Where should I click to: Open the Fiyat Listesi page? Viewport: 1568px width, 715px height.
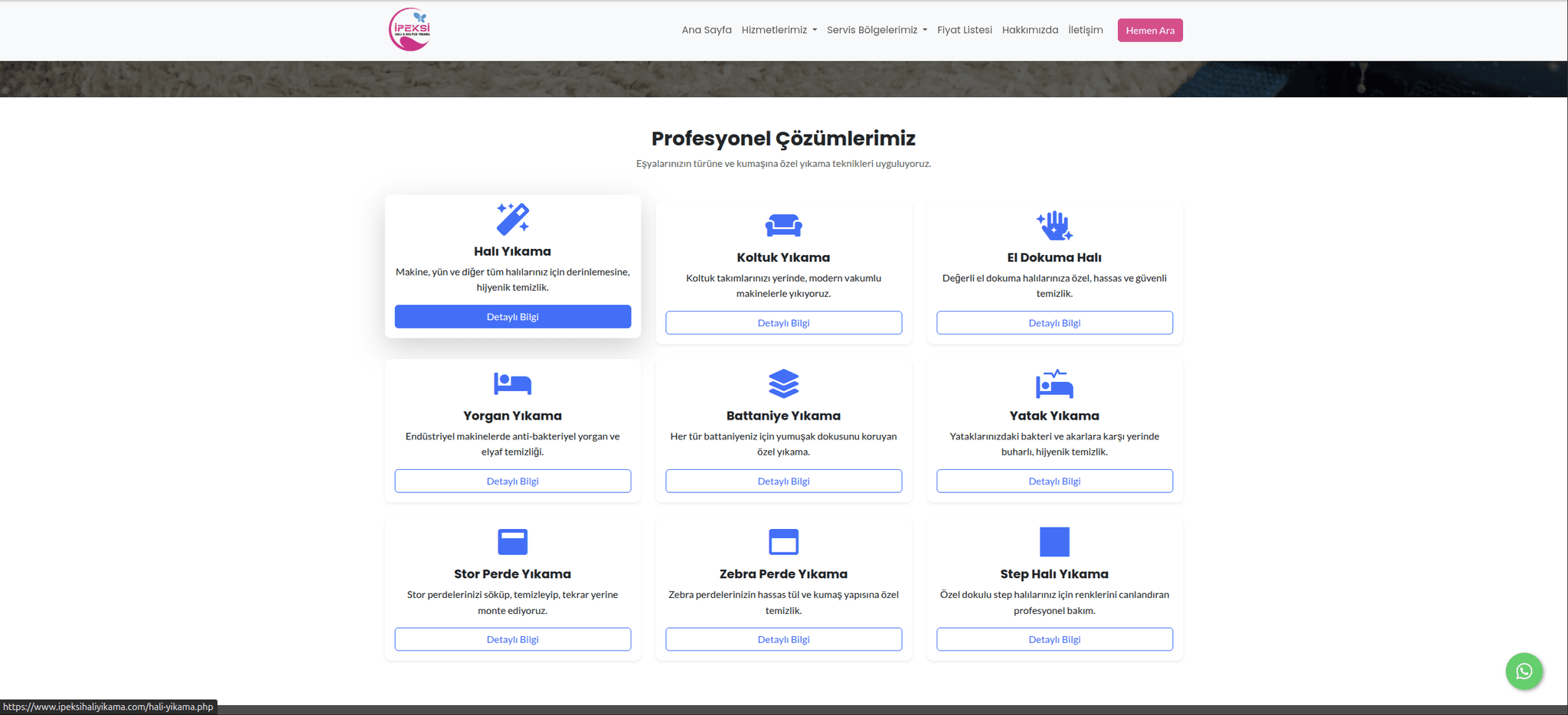965,30
